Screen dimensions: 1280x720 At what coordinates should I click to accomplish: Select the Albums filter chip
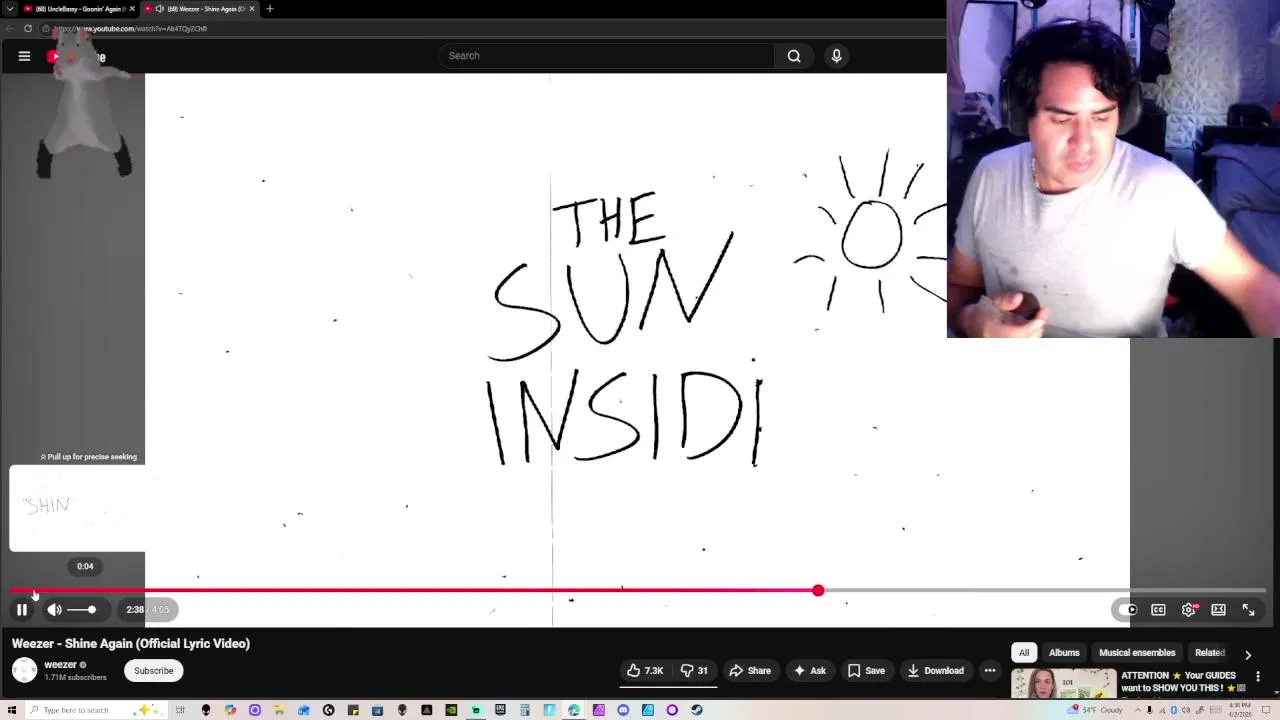(x=1064, y=653)
